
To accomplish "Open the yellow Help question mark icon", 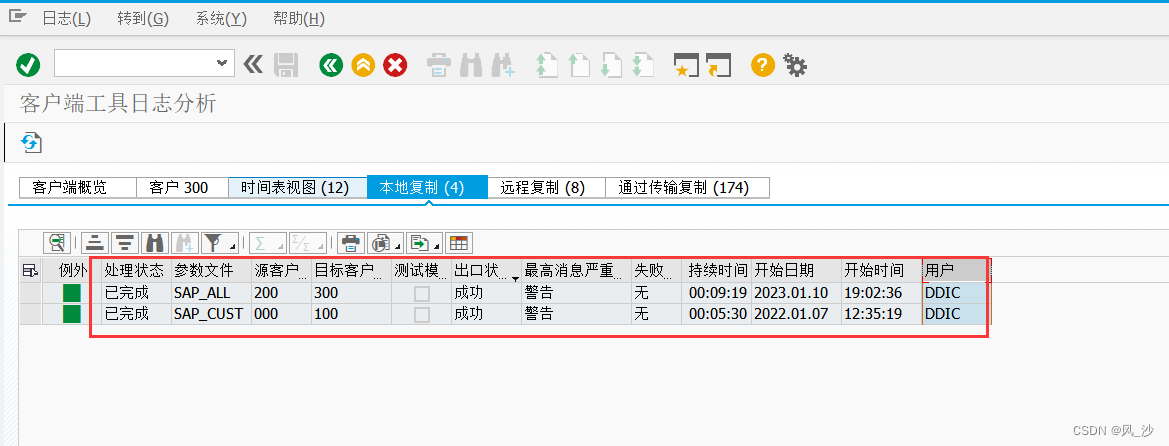I will pyautogui.click(x=763, y=66).
